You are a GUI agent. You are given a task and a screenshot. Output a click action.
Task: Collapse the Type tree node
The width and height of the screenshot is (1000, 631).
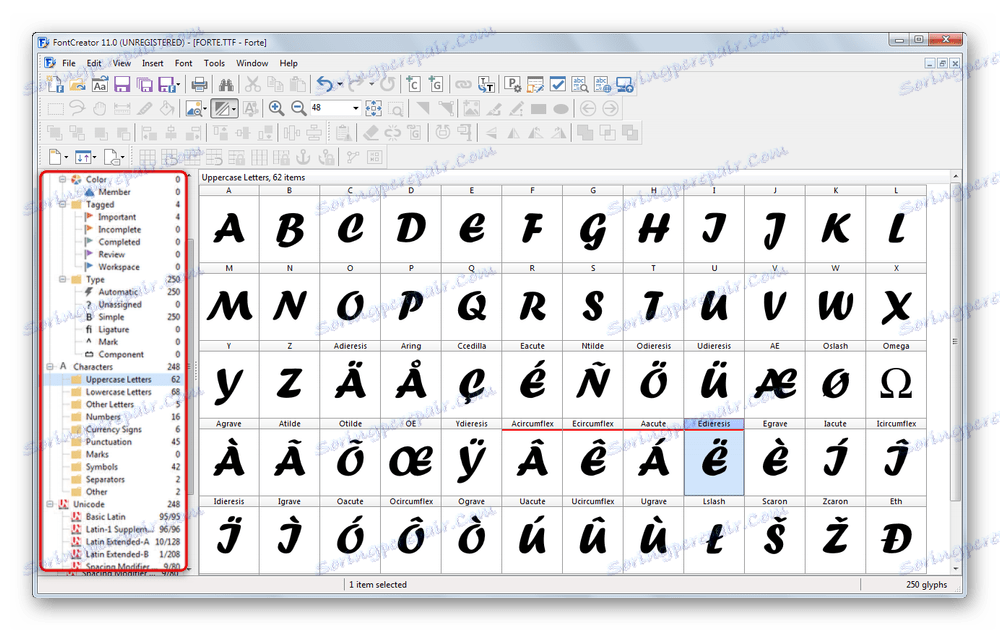62,279
